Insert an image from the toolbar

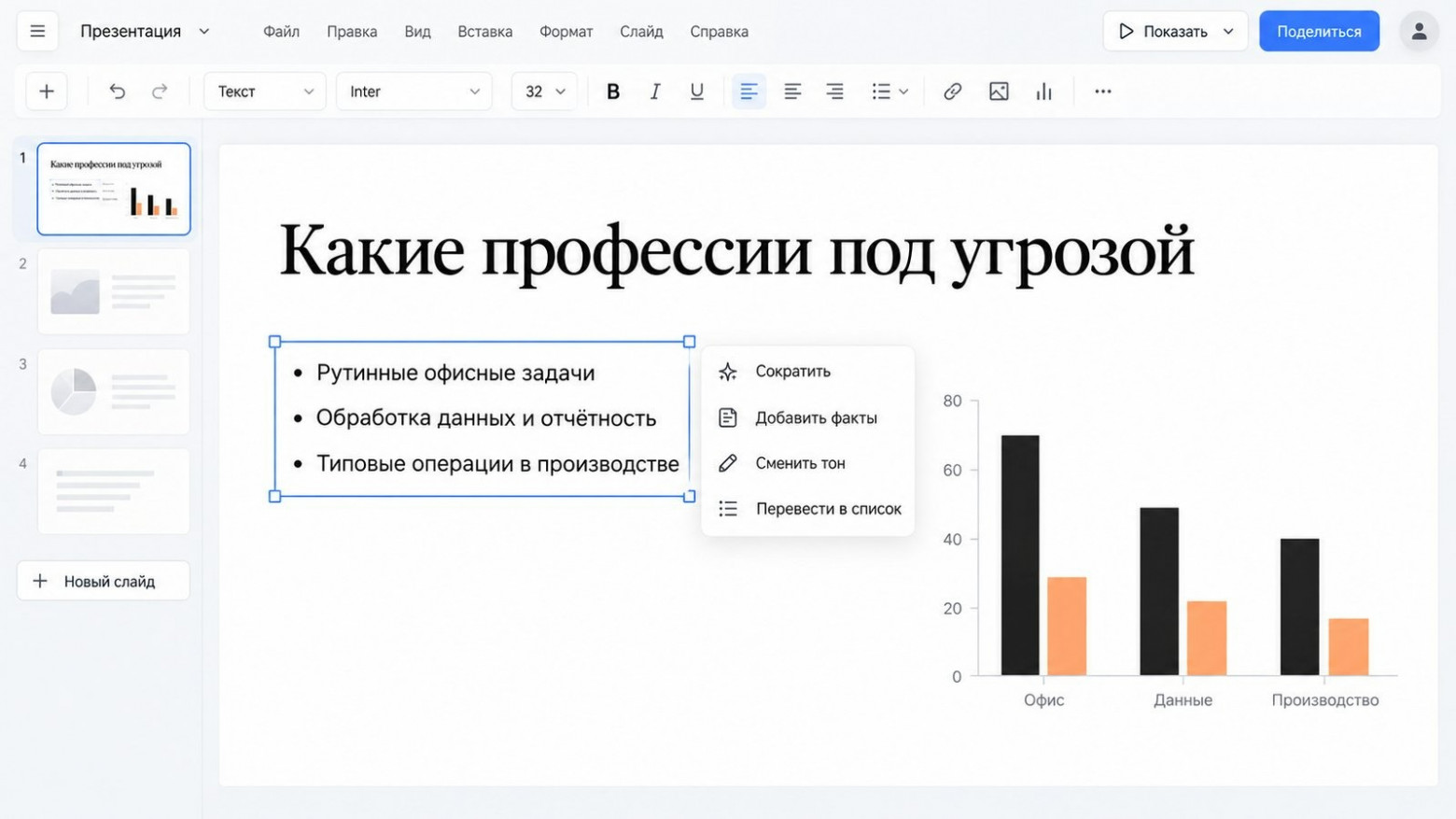(999, 92)
